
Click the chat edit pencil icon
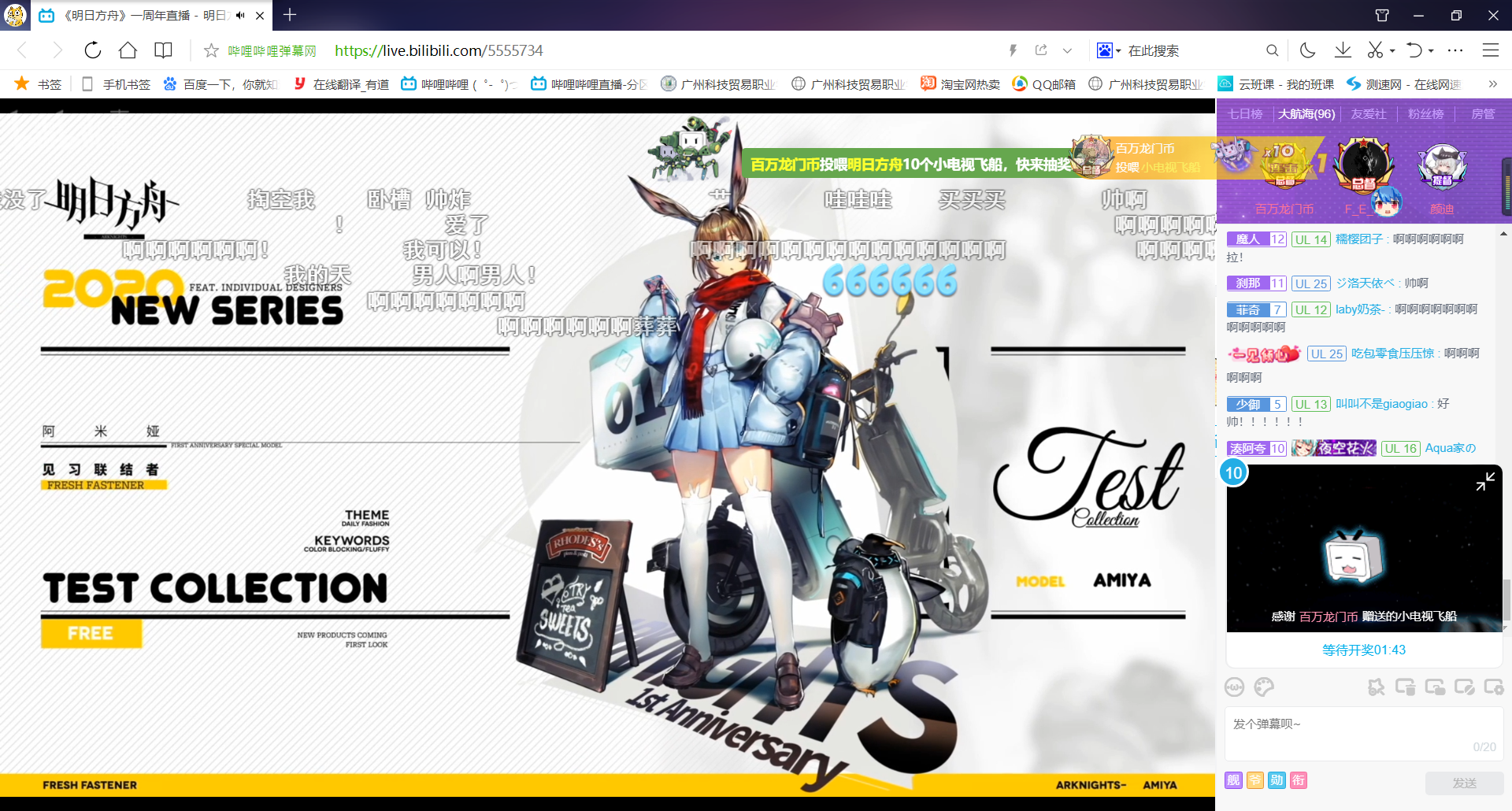point(1464,687)
